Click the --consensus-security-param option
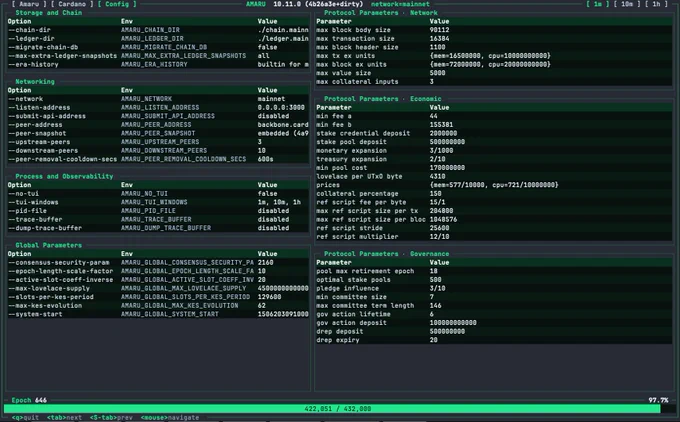This screenshot has height=422, width=680. pyautogui.click(x=59, y=263)
